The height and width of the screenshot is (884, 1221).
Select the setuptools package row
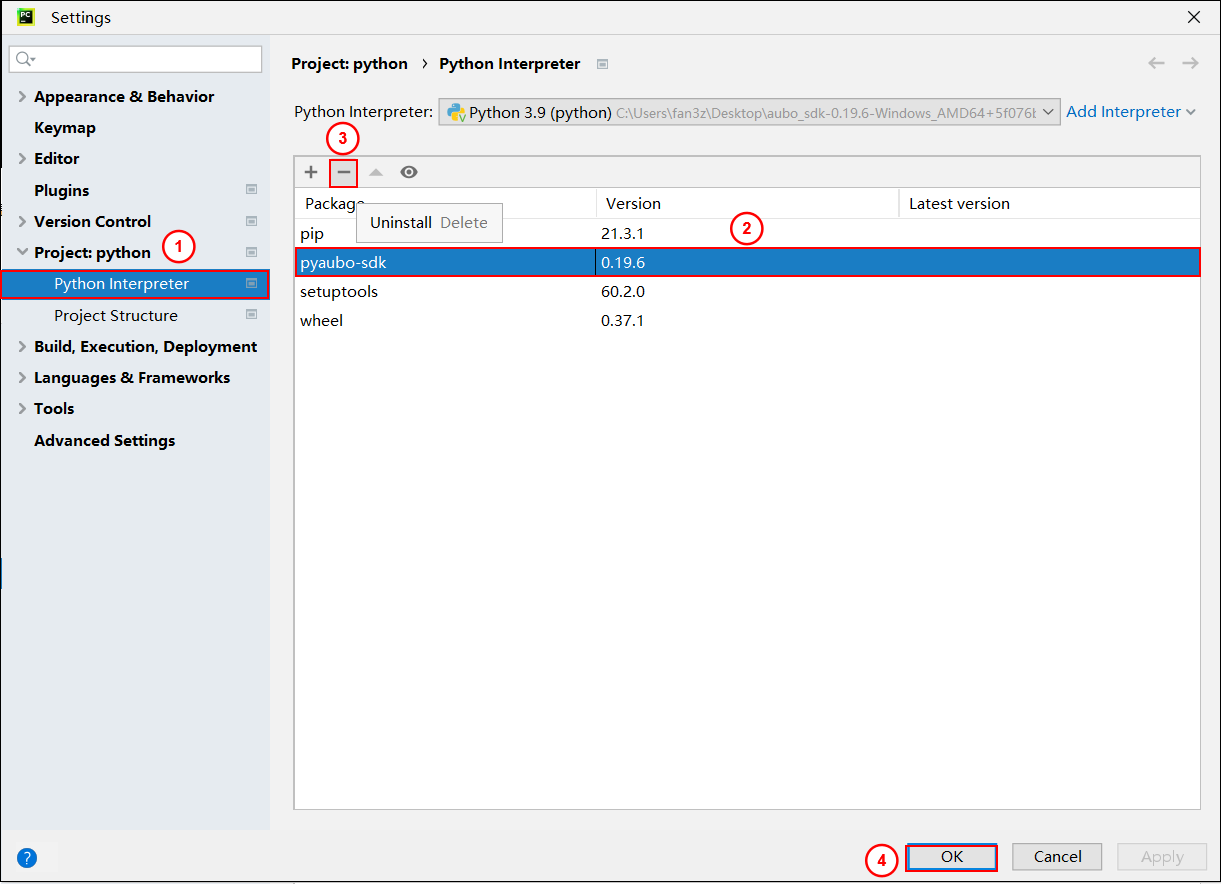point(747,292)
